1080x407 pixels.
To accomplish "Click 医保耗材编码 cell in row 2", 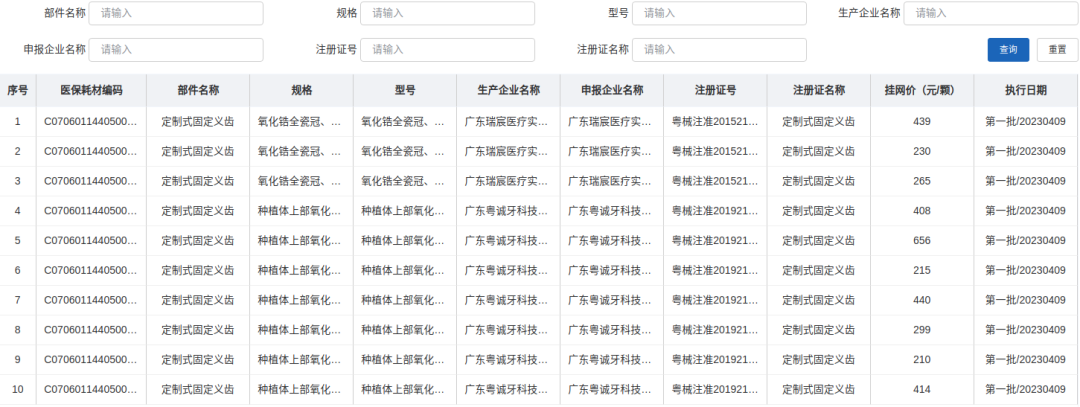I will point(91,151).
